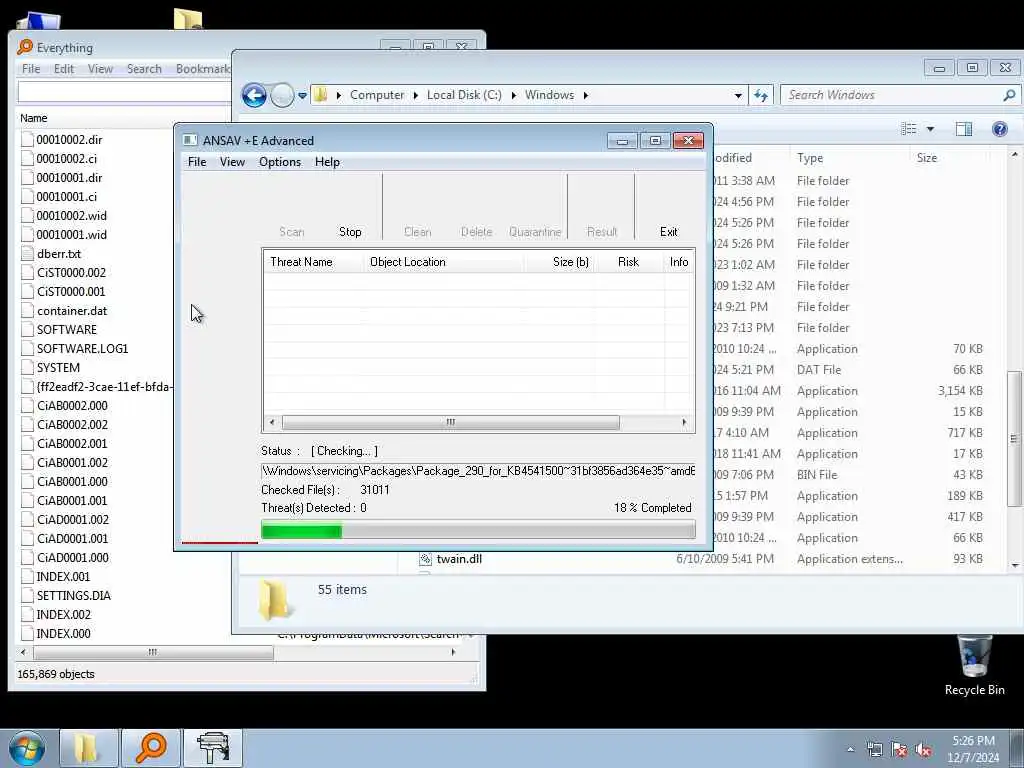The height and width of the screenshot is (768, 1024).
Task: Click the Stop button in ANSAV toolbar
Action: click(350, 232)
